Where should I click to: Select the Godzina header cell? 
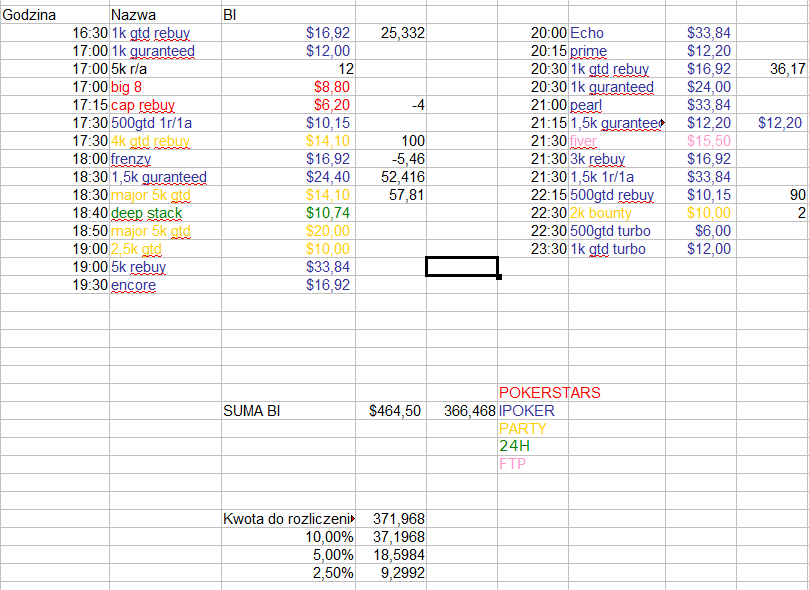[55, 15]
